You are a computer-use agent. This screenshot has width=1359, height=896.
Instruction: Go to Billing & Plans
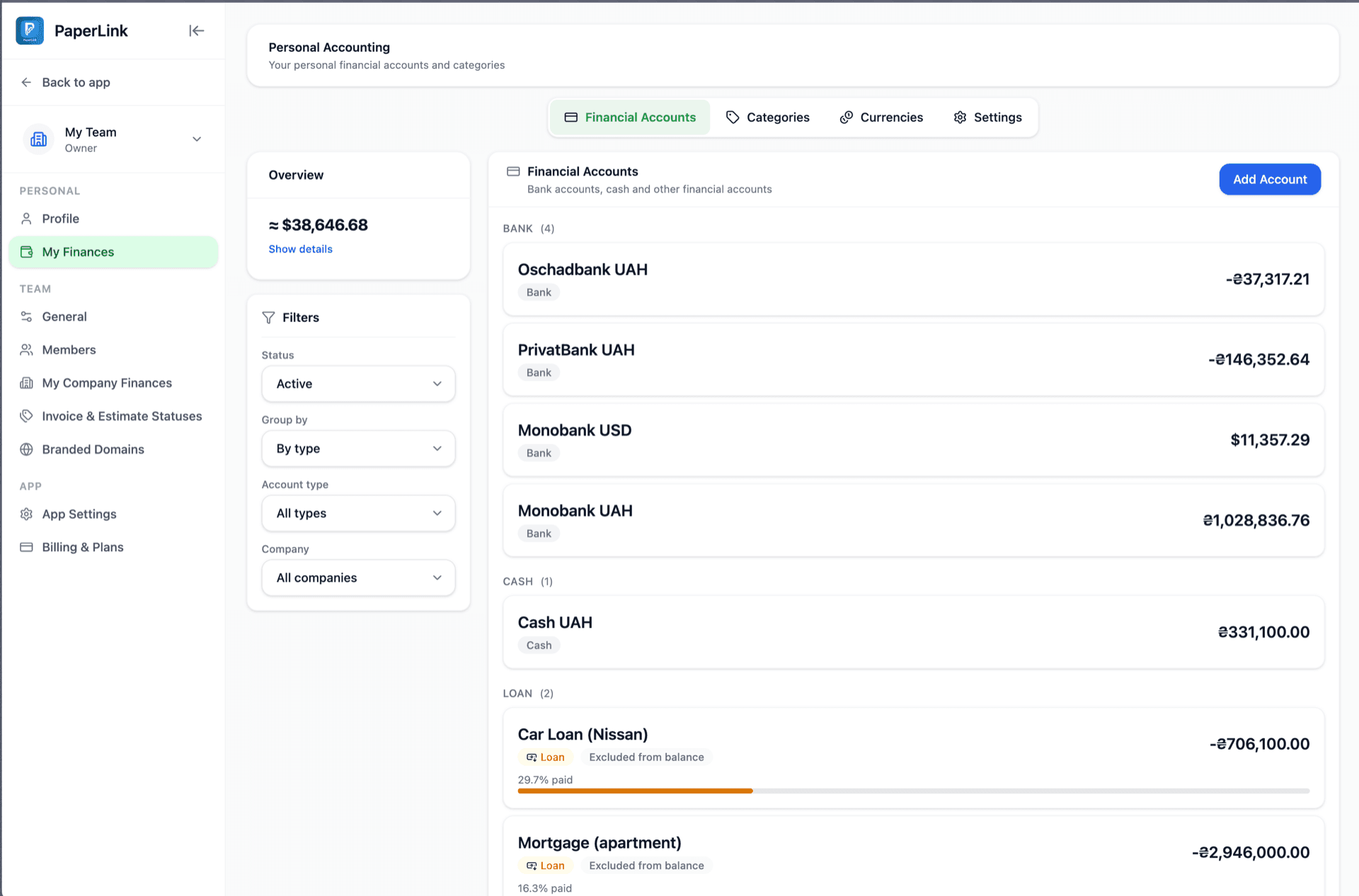tap(82, 547)
